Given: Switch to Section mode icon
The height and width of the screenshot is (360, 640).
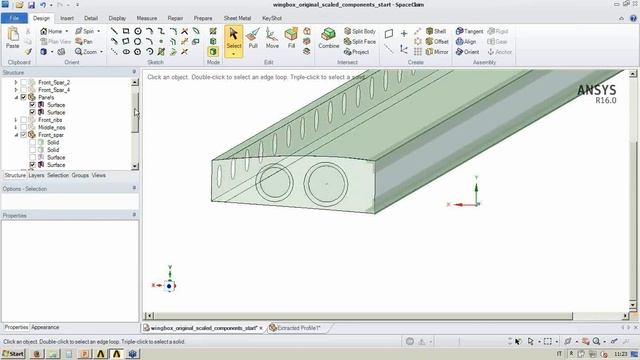Looking at the screenshot, I should tap(213, 41).
